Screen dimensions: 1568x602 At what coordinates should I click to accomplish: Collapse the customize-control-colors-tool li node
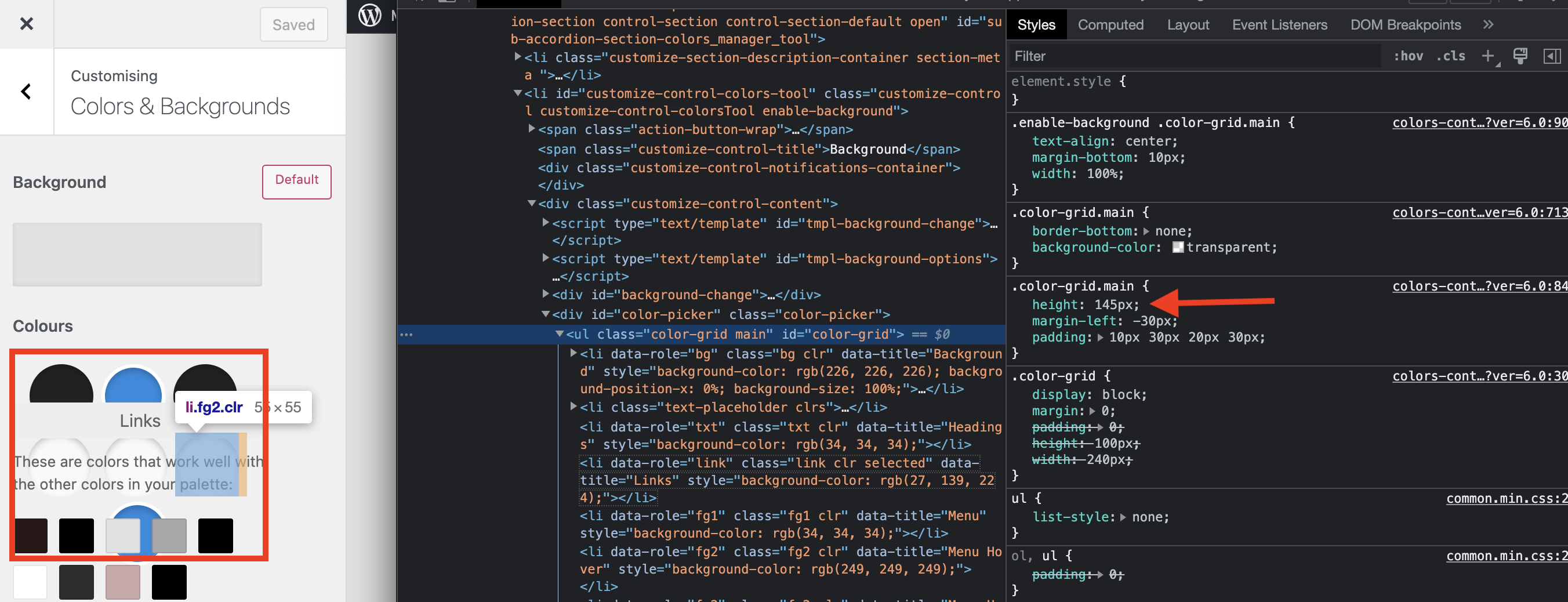tap(517, 93)
